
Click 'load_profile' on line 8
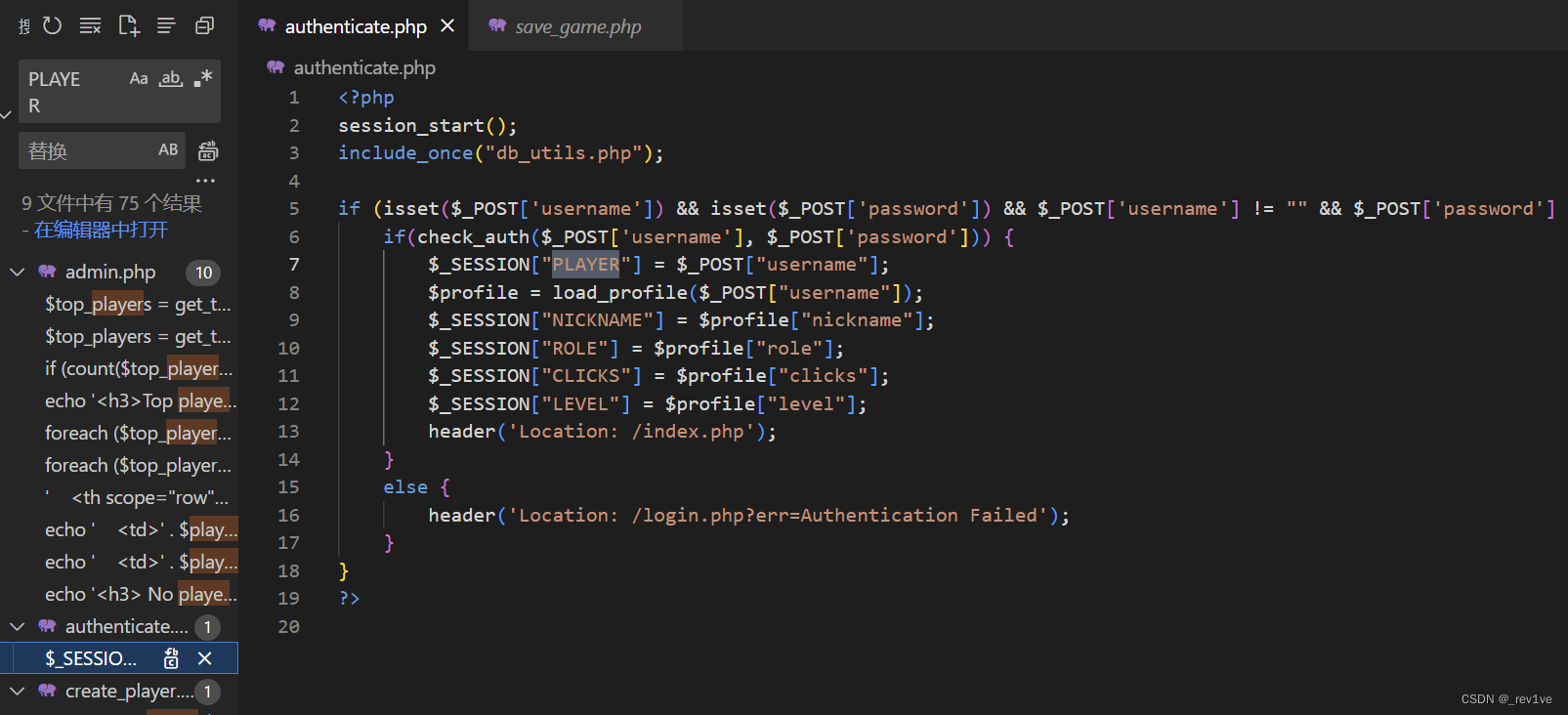coord(619,292)
